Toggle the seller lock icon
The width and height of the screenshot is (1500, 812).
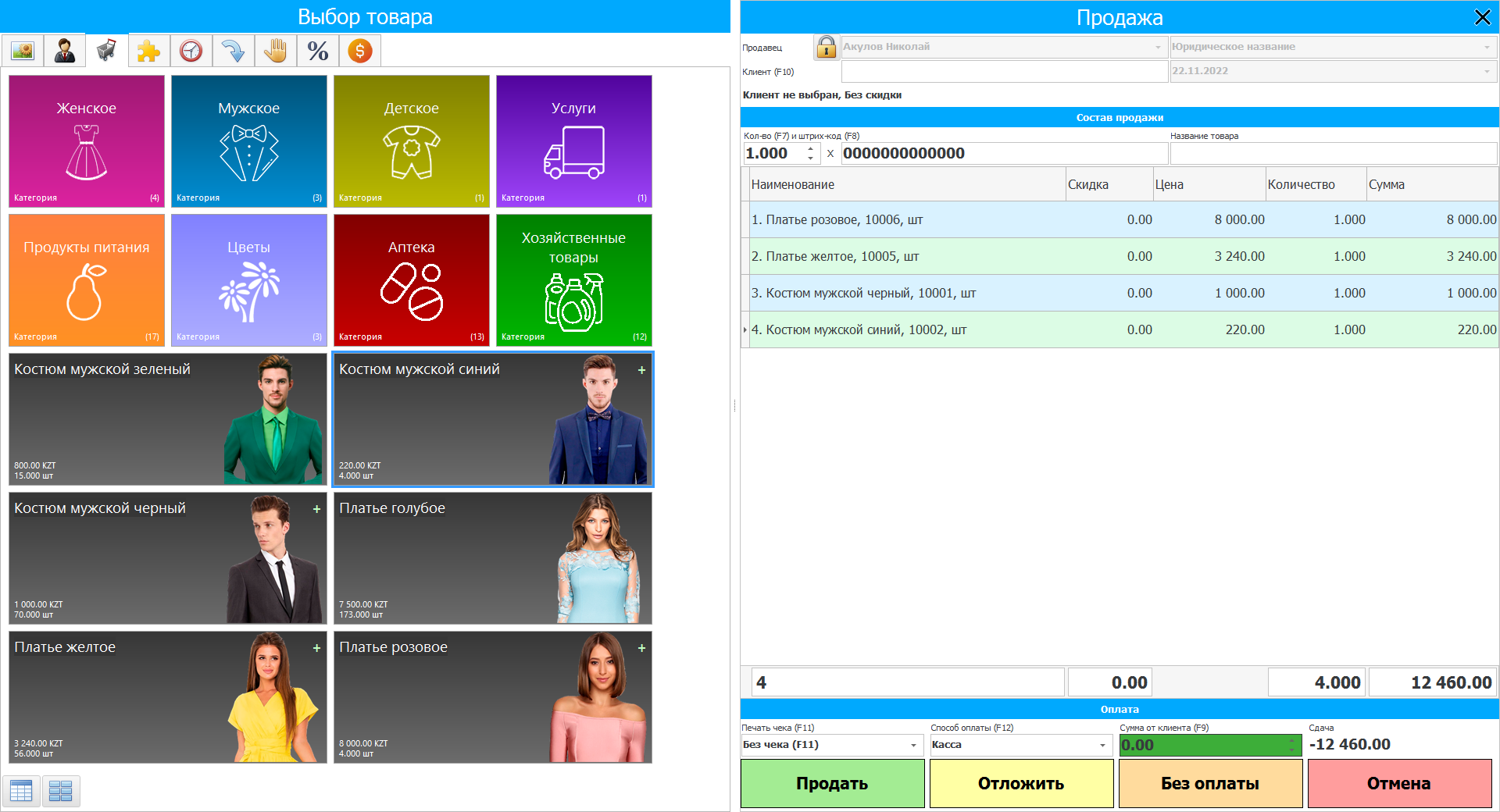(826, 48)
